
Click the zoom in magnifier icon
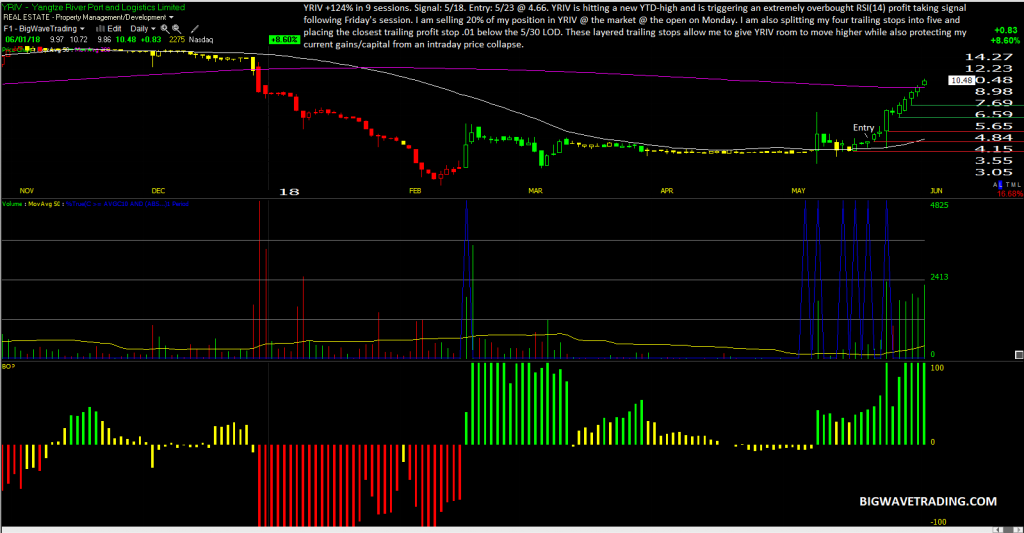point(165,29)
